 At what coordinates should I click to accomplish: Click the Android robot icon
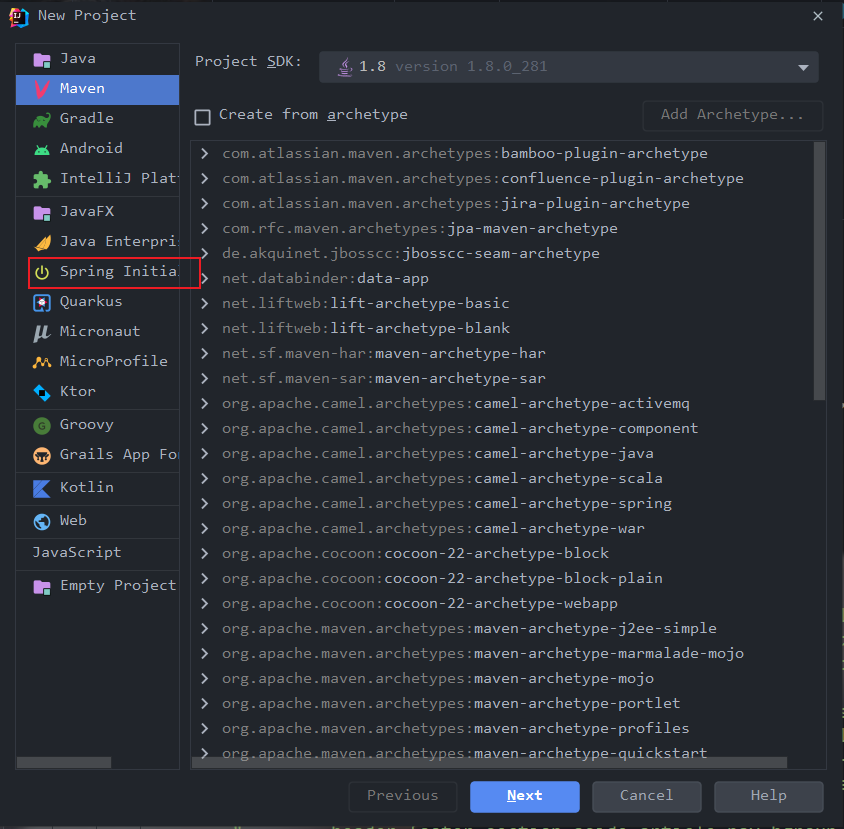click(x=41, y=149)
